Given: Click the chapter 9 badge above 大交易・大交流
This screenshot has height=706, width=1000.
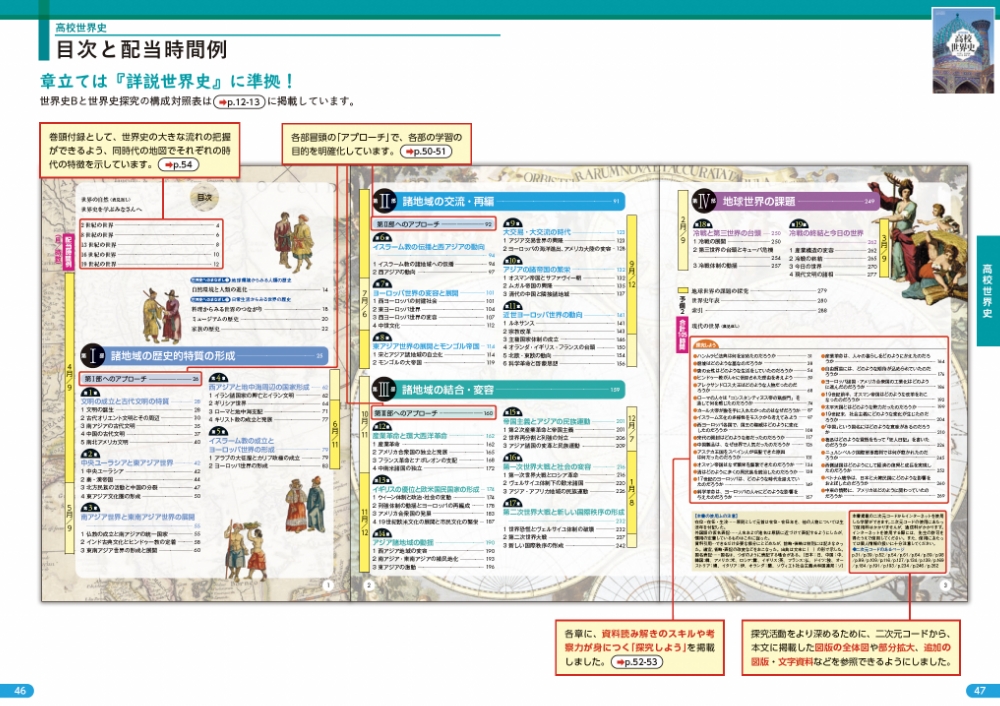Looking at the screenshot, I should coord(512,223).
